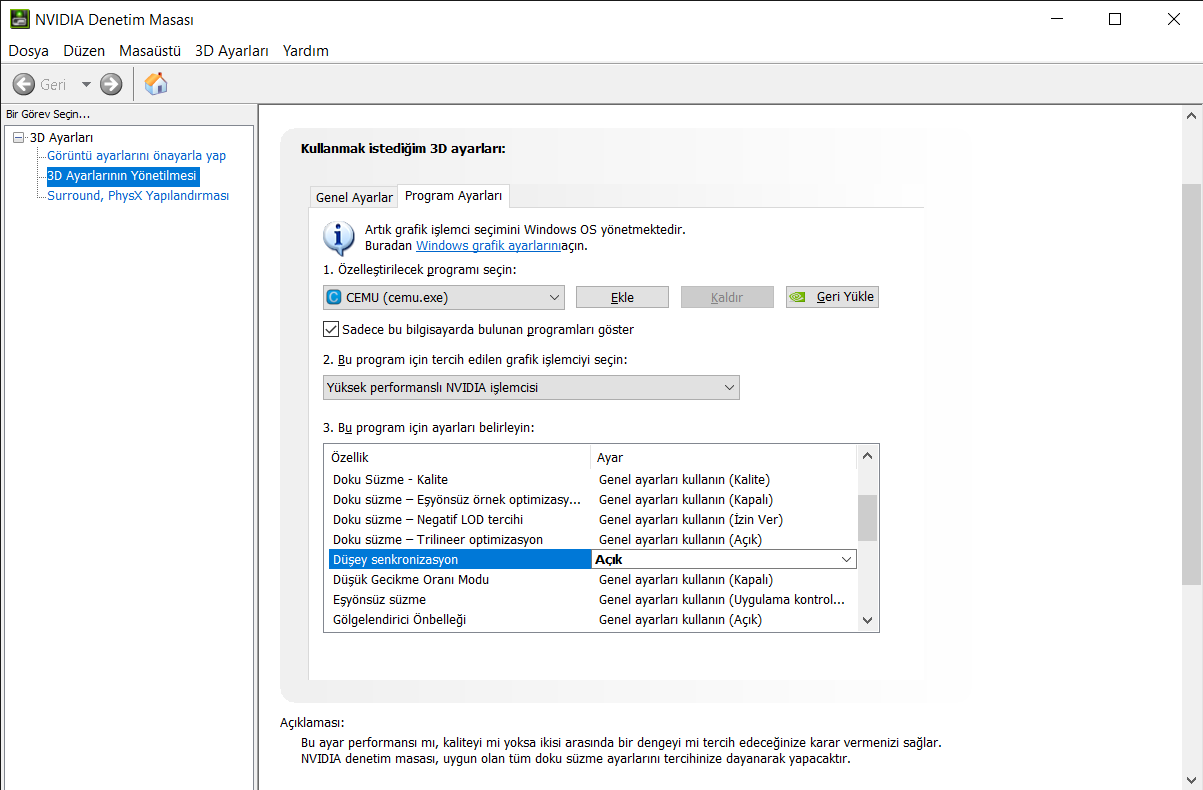Go to the Home page icon
Image resolution: width=1203 pixels, height=790 pixels.
pos(156,84)
